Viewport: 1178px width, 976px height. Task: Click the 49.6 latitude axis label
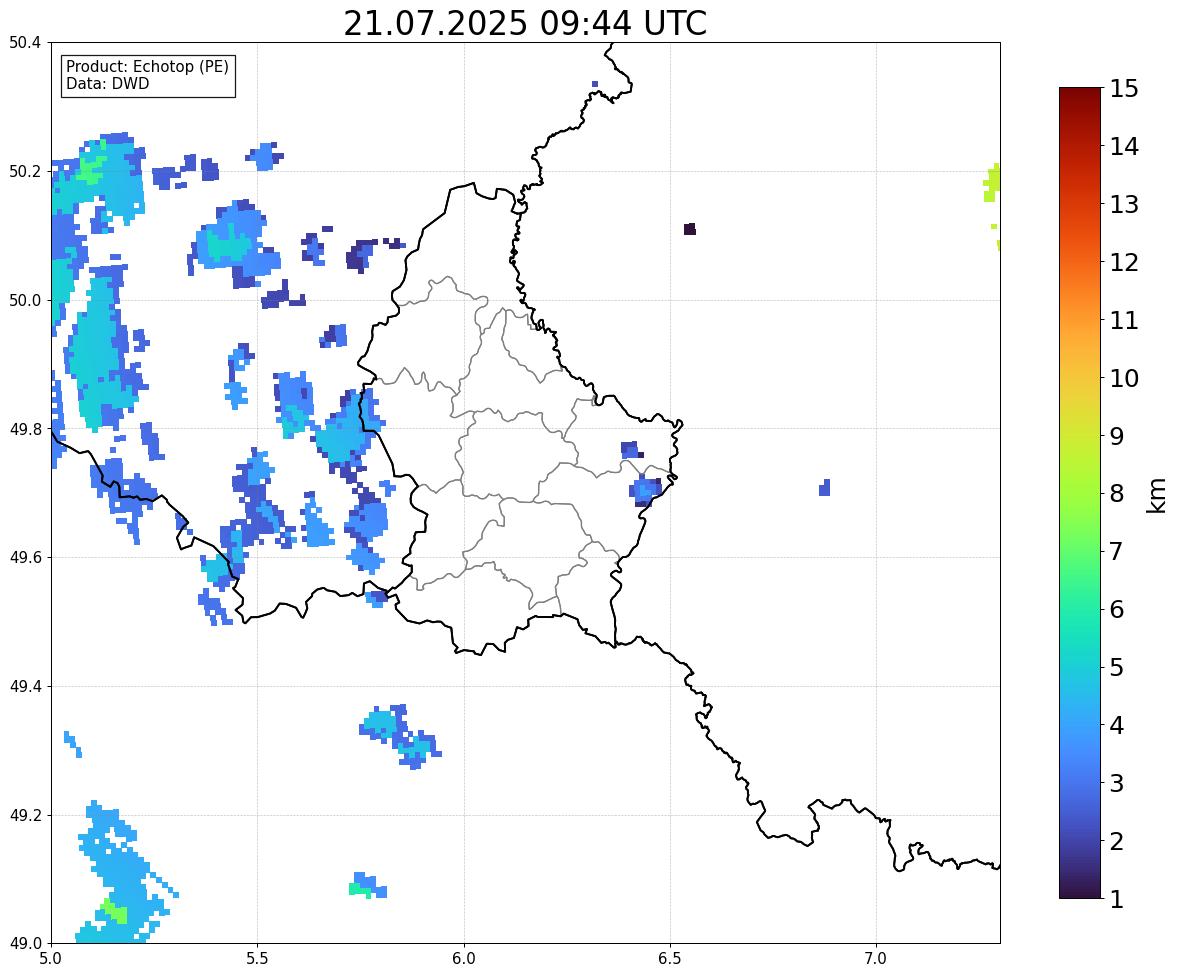tap(25, 557)
